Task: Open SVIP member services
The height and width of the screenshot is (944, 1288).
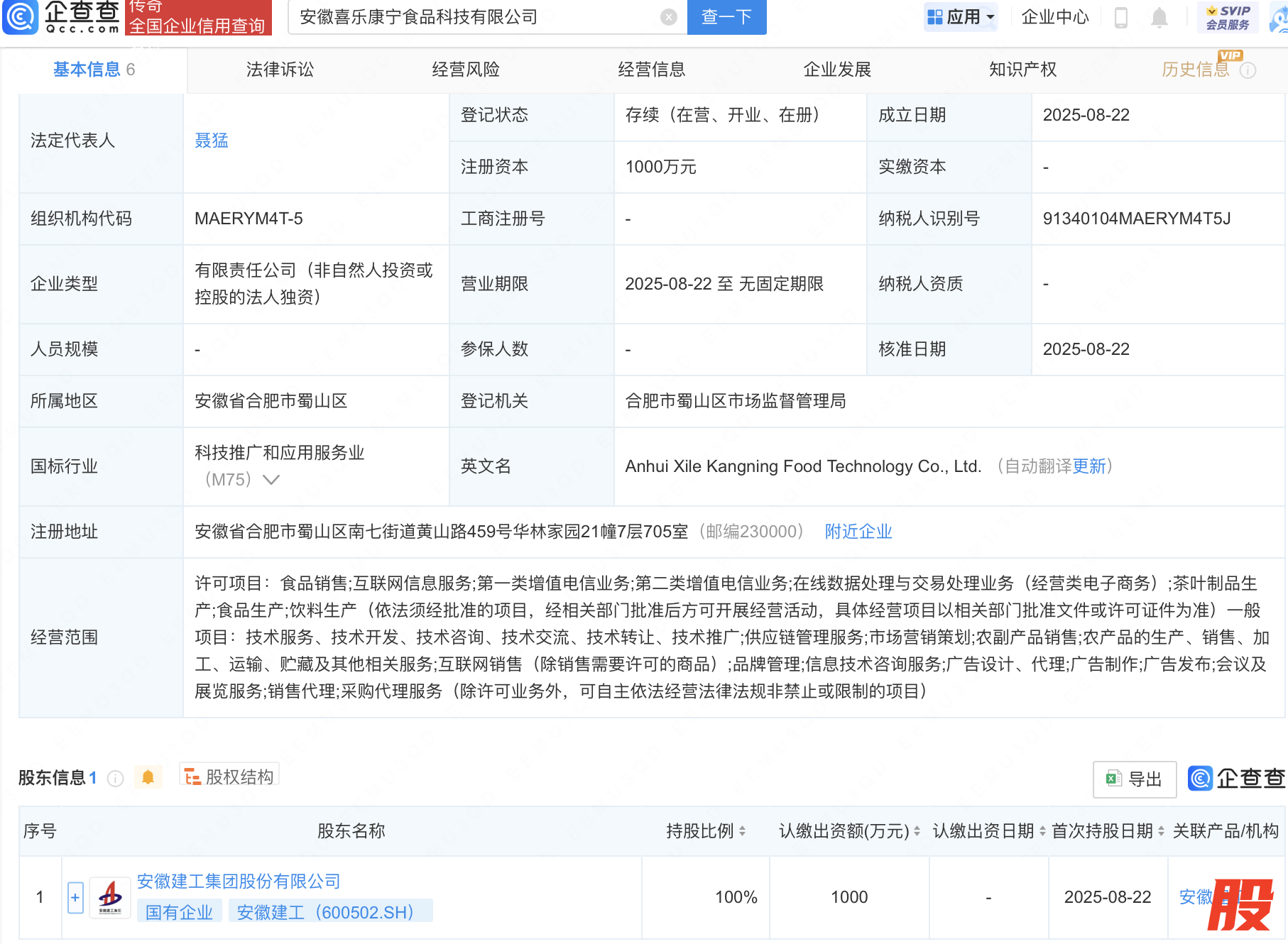Action: click(x=1228, y=17)
